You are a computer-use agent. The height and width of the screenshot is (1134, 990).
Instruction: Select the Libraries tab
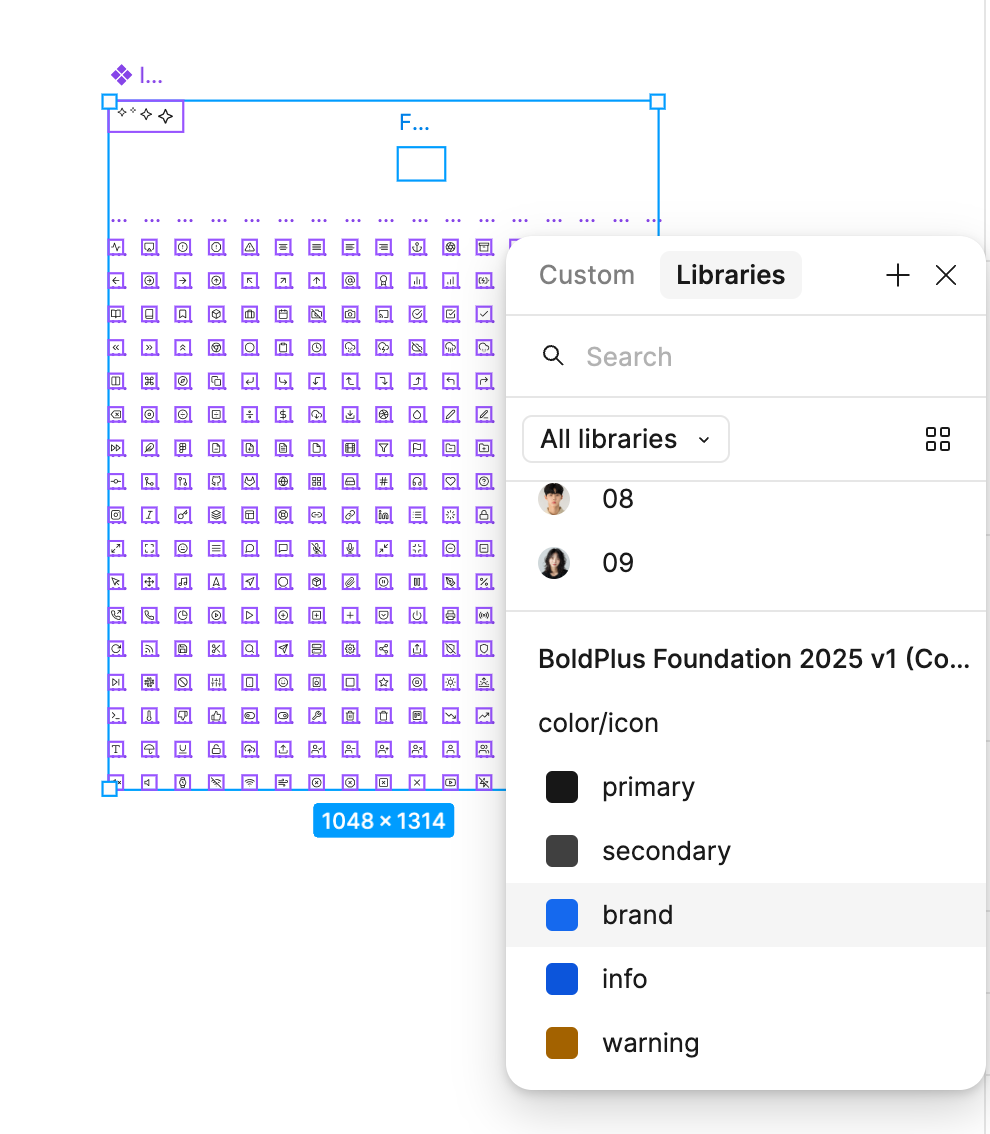730,275
